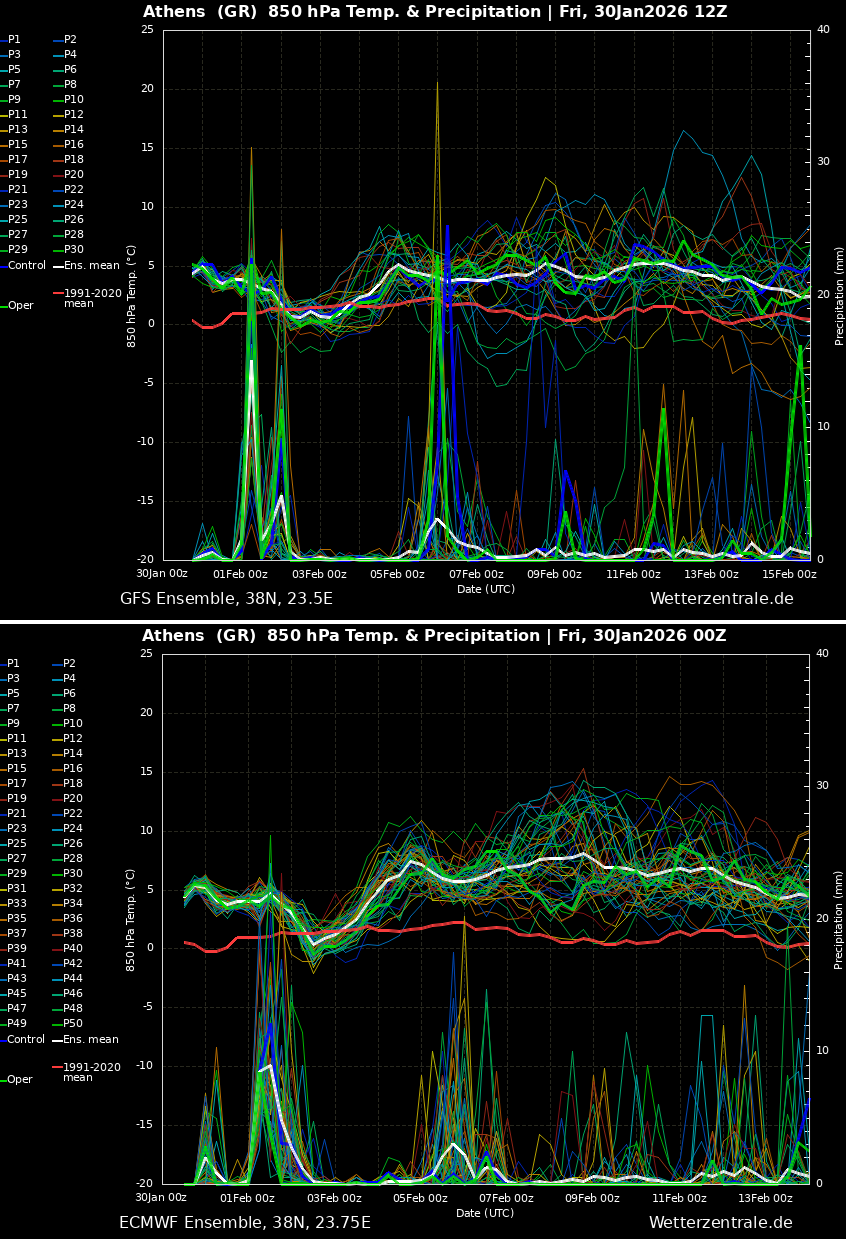
Task: Click the Precipitation (mm) axis label on GFS chart
Action: (x=840, y=296)
